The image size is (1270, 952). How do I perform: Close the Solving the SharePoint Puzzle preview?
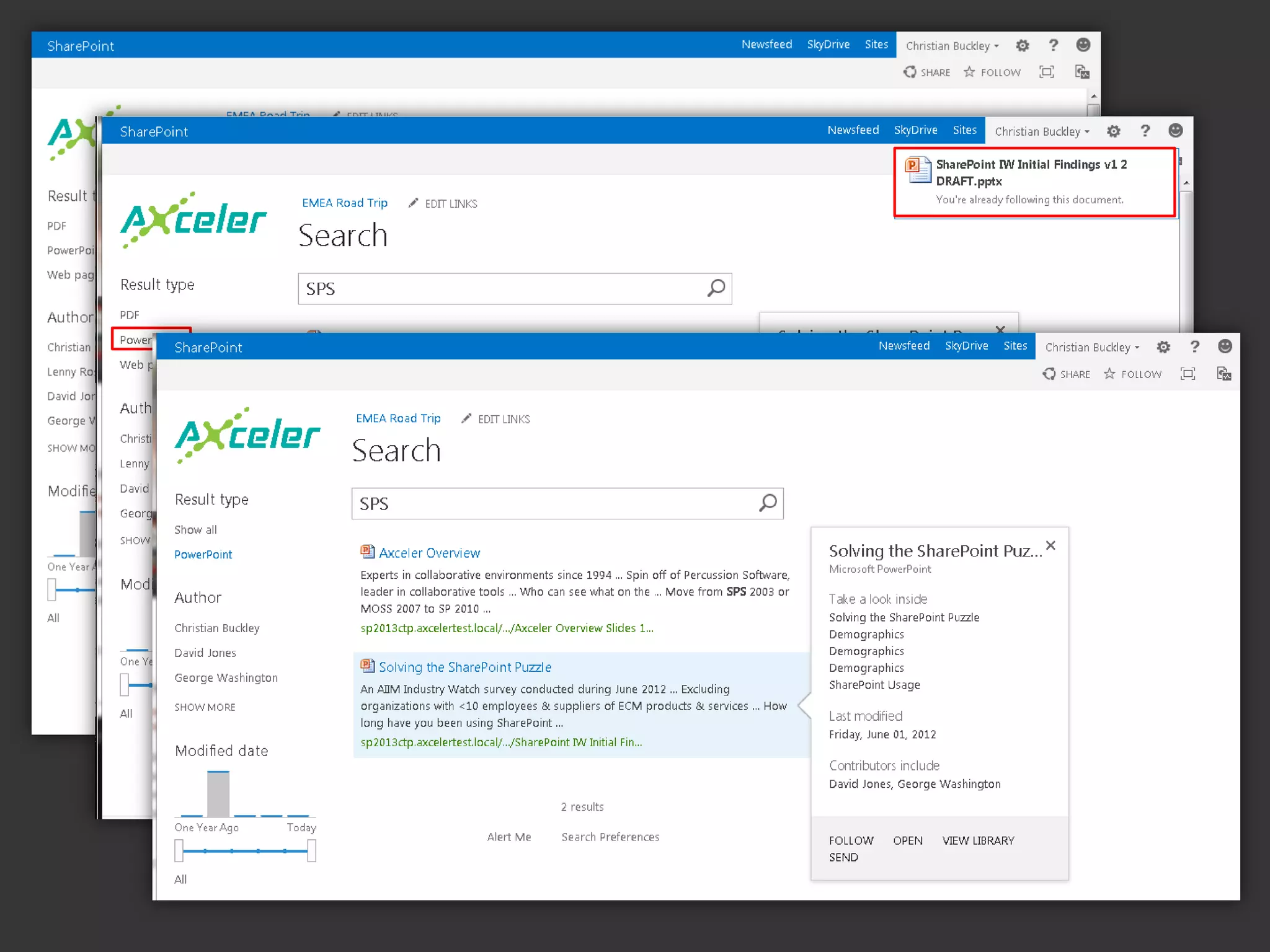coord(1050,545)
